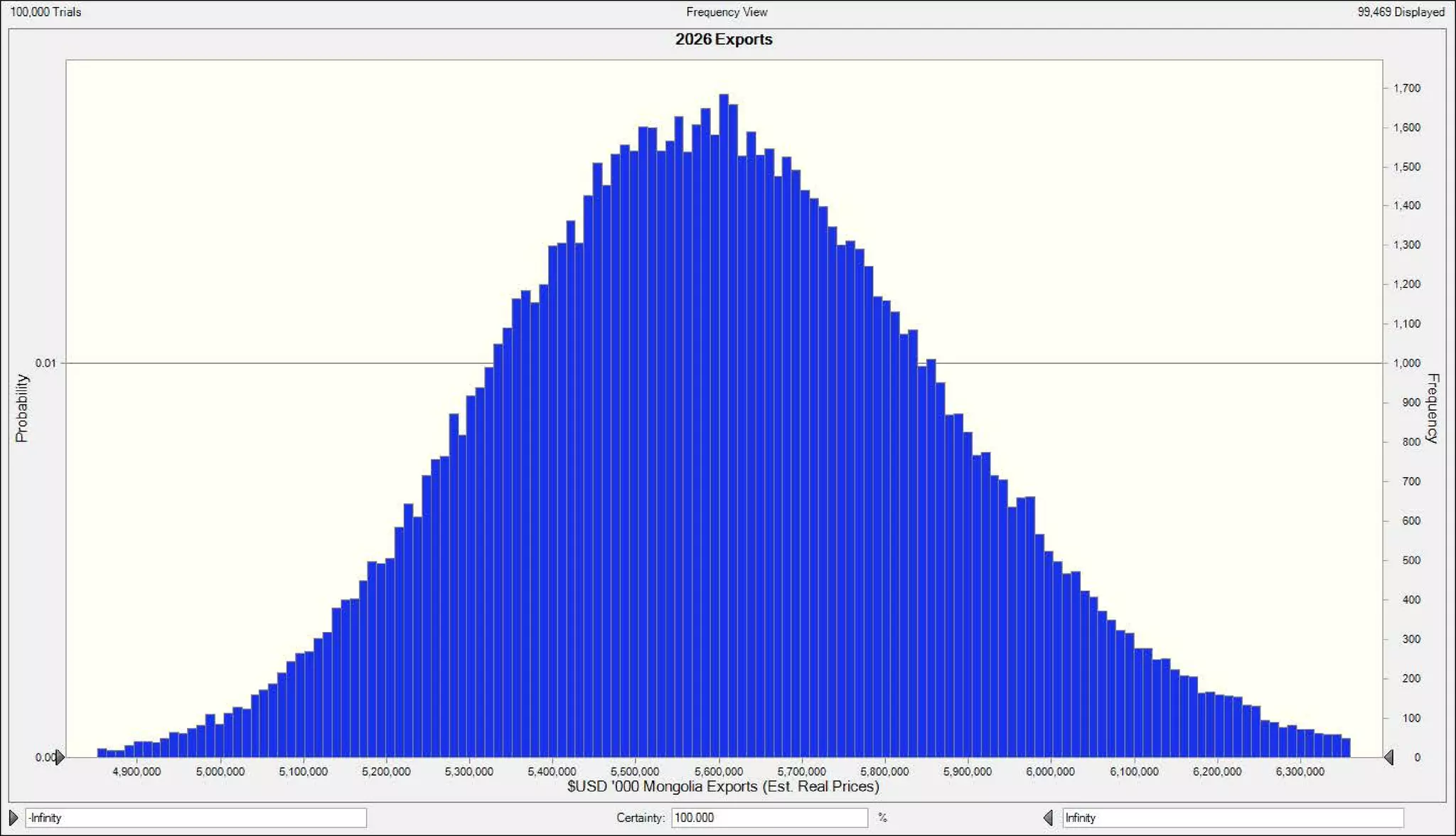
Task: Click the 100,000 Trials counter
Action: pos(45,12)
